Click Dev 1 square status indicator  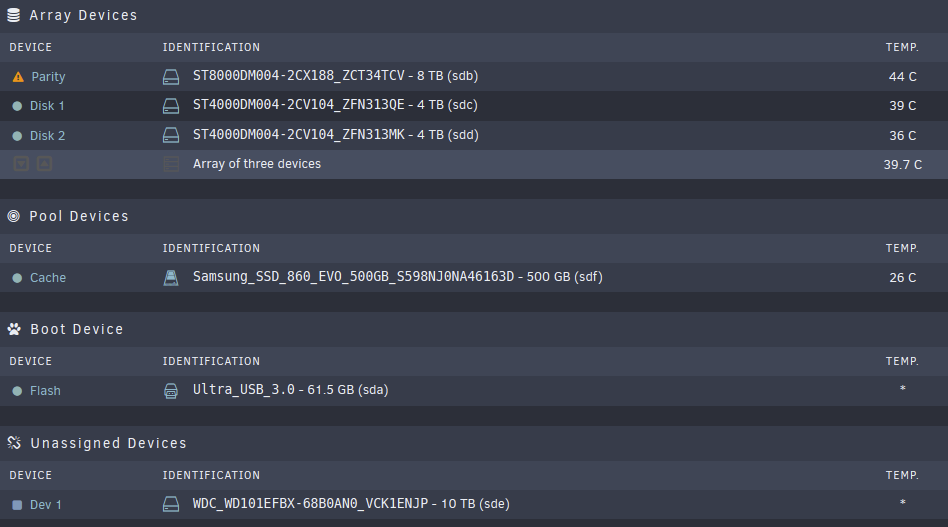[x=17, y=505]
